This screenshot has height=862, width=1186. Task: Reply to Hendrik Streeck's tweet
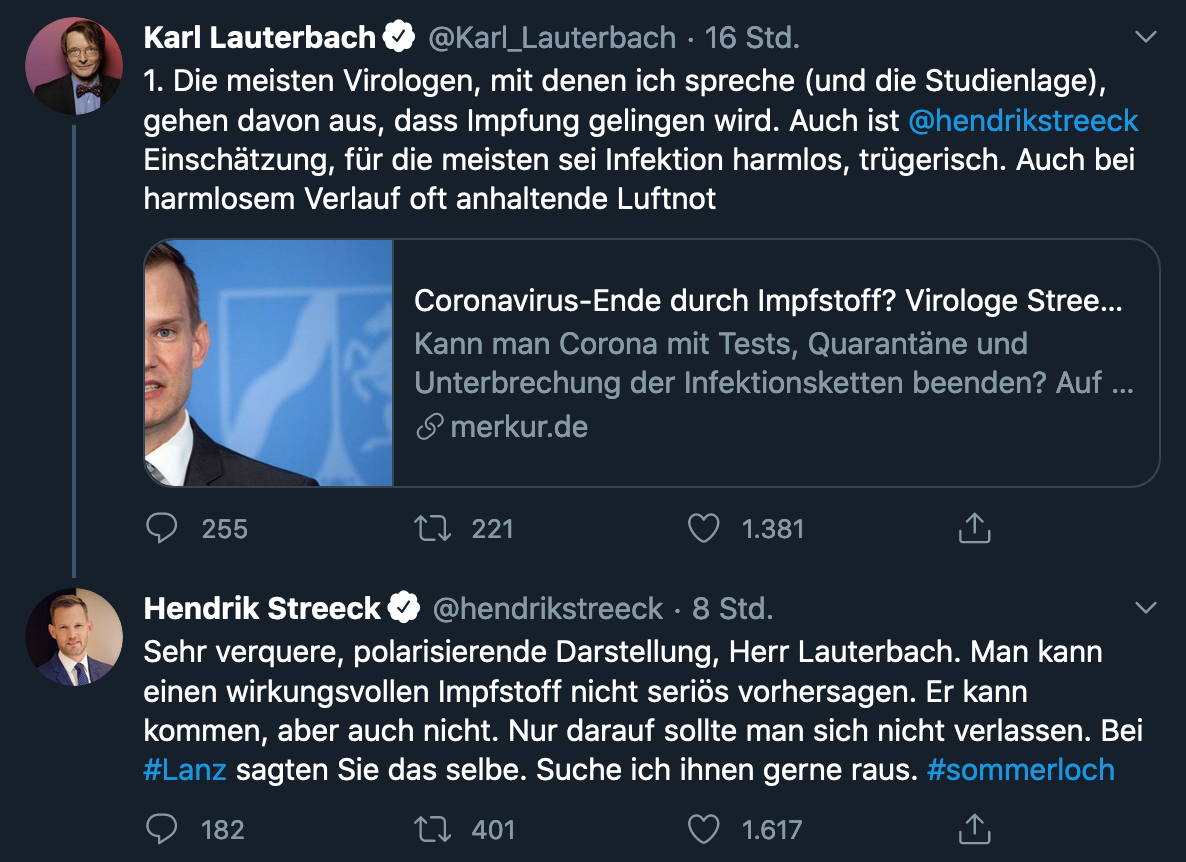click(x=162, y=828)
